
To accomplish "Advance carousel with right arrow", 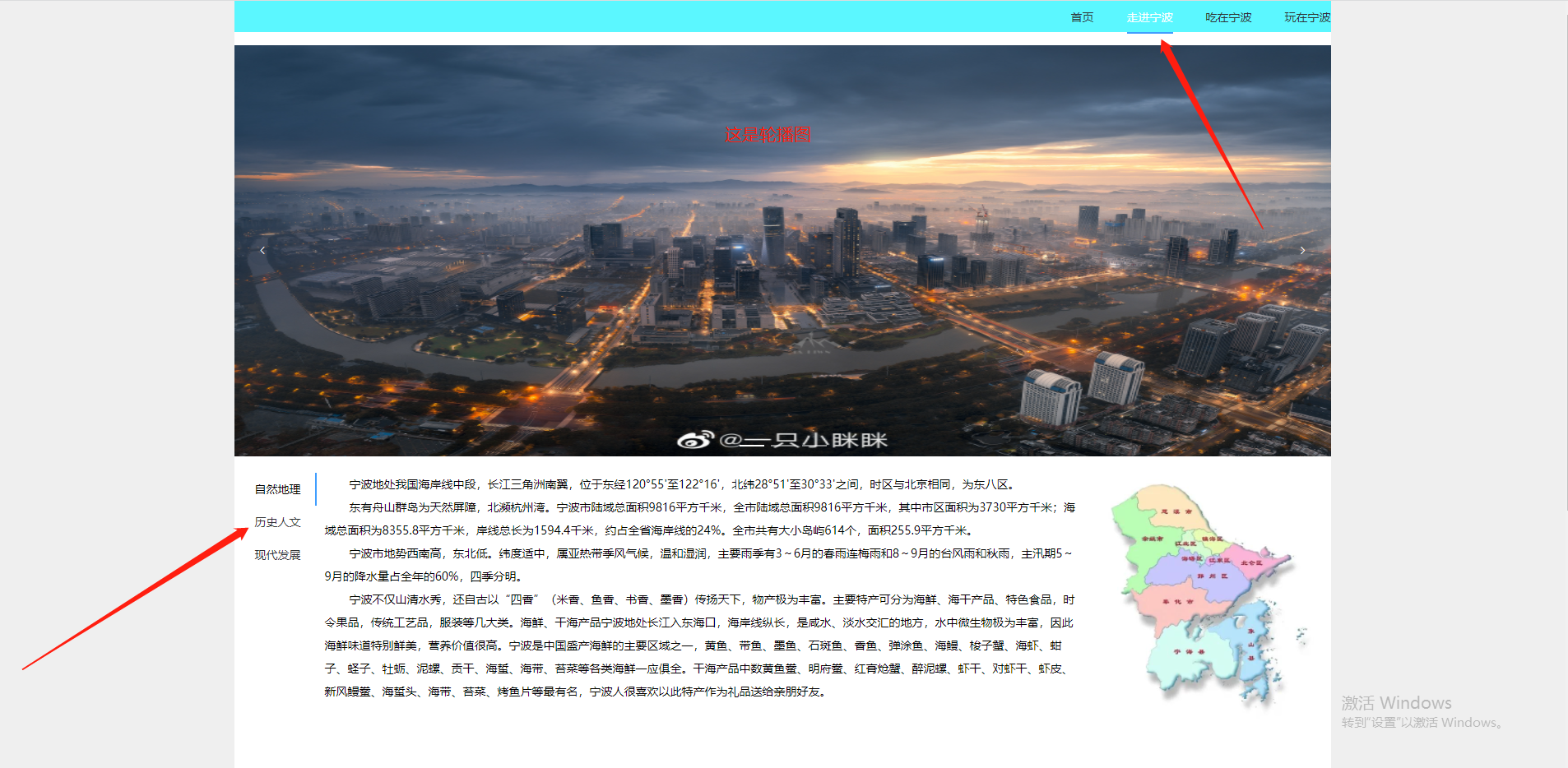I will (x=1302, y=250).
